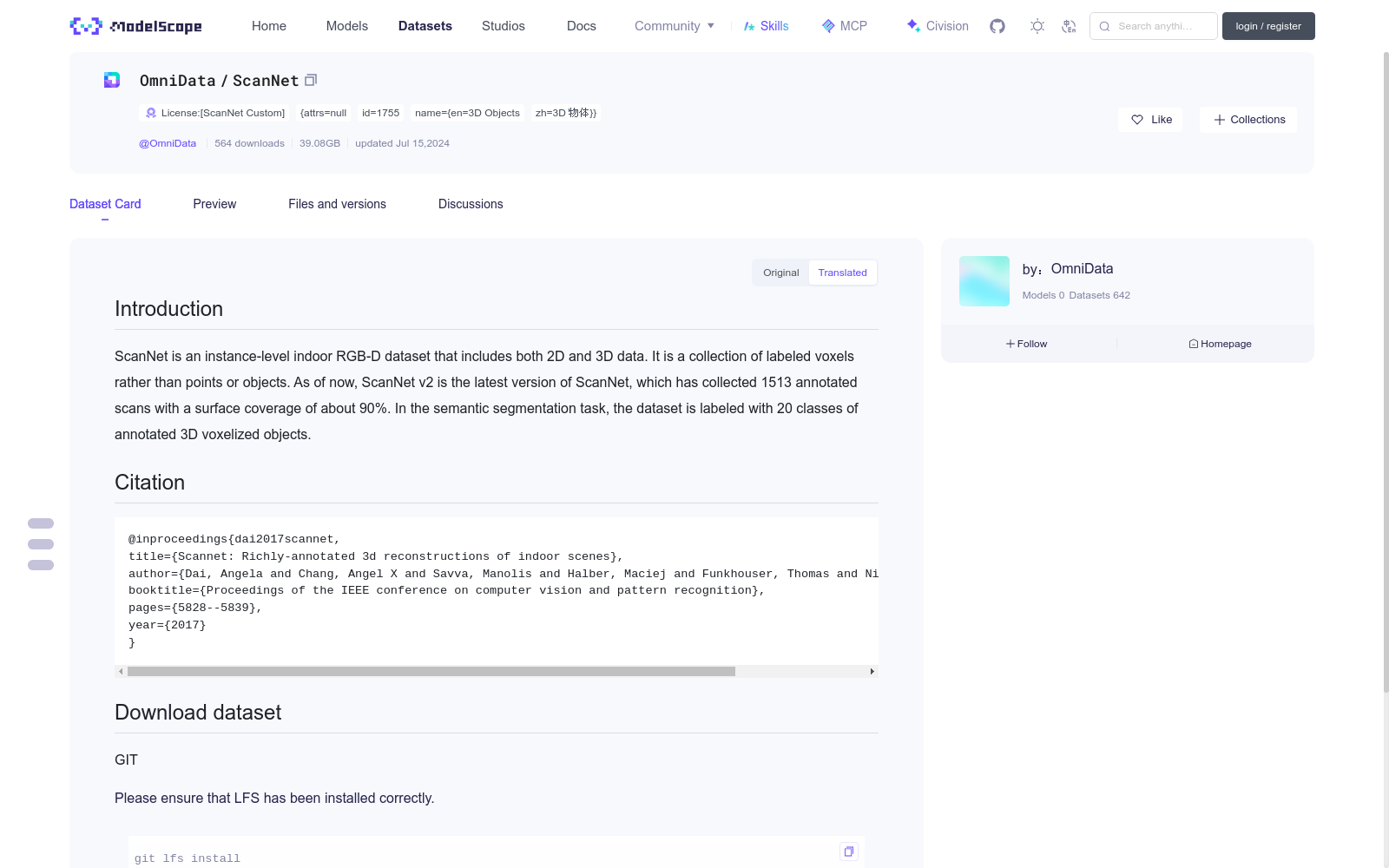
Task: Click the ModelScope logo
Action: tap(136, 26)
